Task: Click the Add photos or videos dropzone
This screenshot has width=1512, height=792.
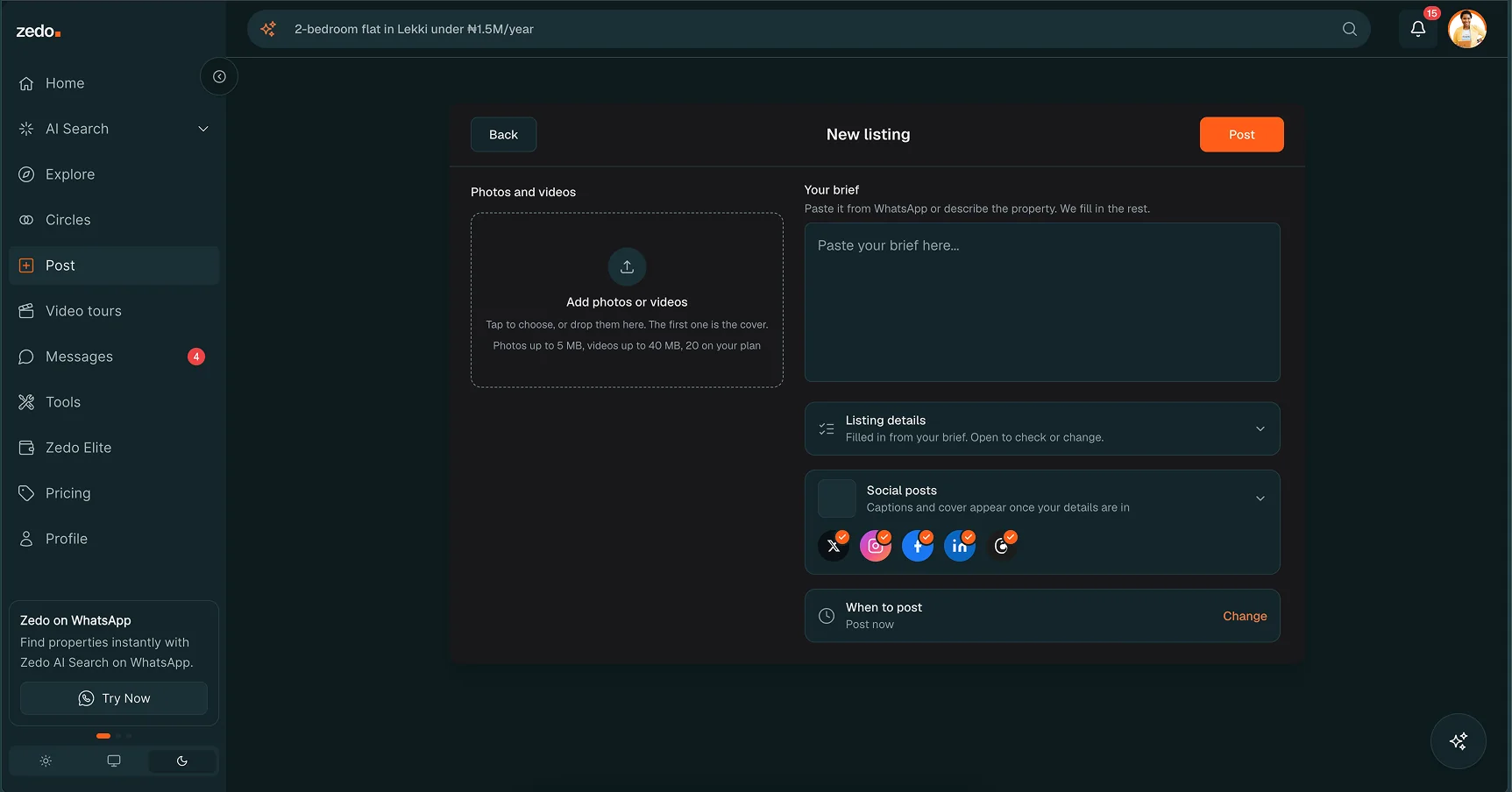Action: tap(627, 300)
